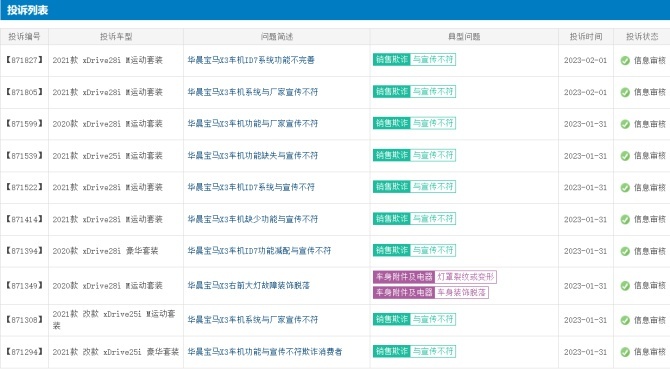Click the 投诉时间 column header
670x370 pixels.
[586, 37]
